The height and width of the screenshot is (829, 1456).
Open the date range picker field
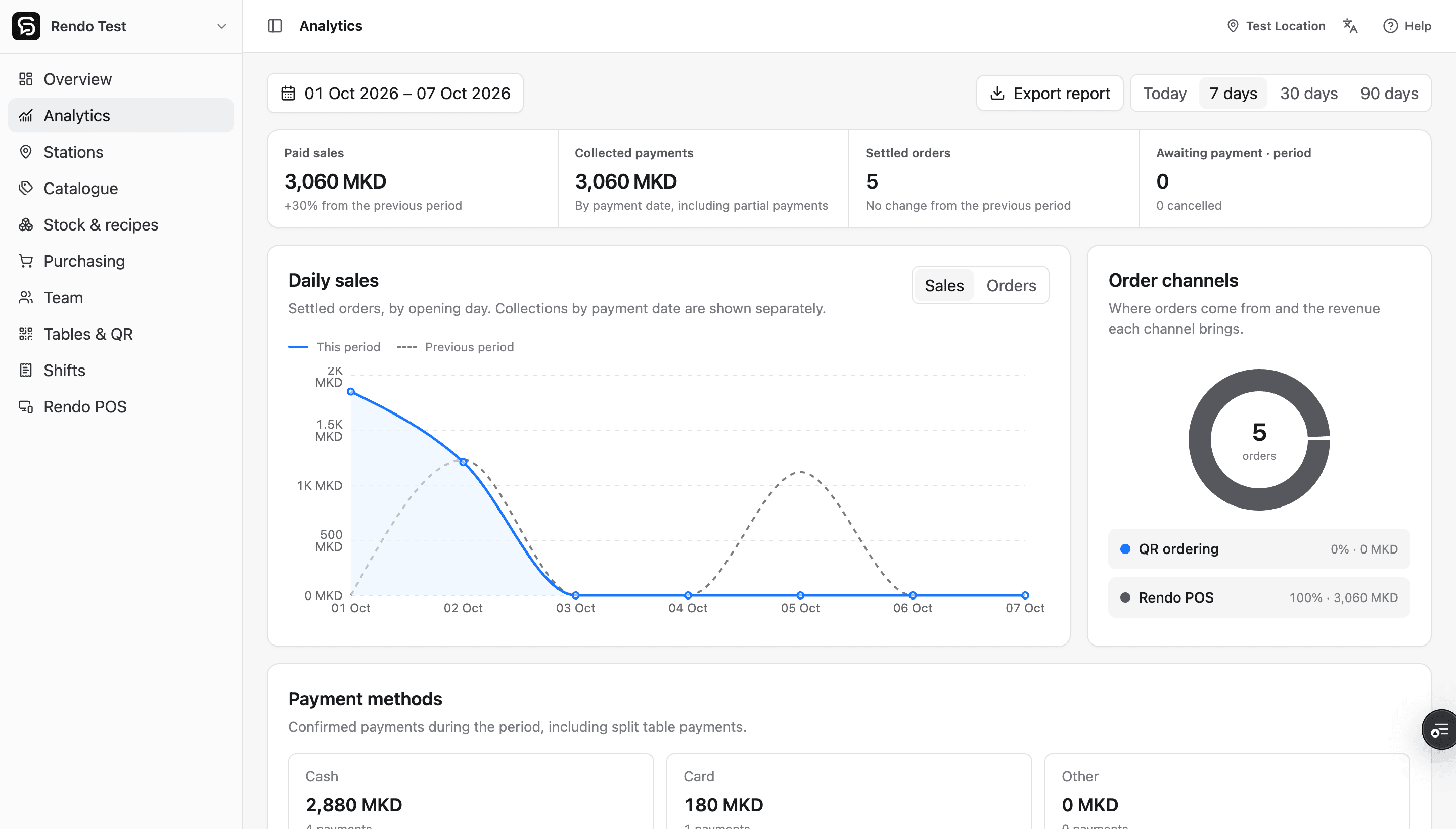point(395,94)
